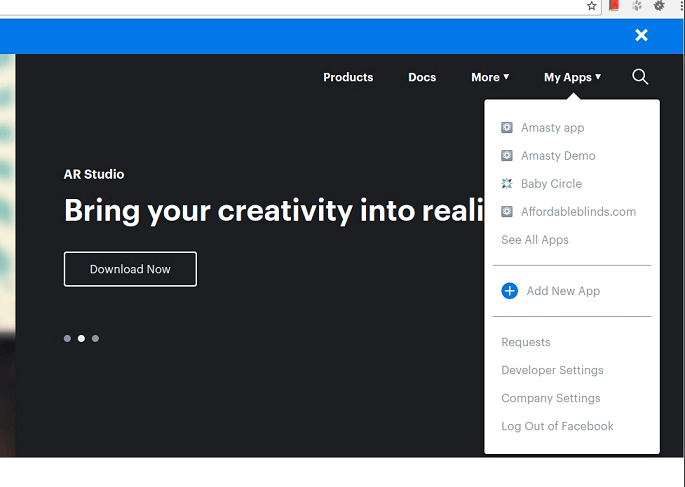Screen dimensions: 685x487
Task: Click the blue plus Add New App icon
Action: tap(509, 291)
